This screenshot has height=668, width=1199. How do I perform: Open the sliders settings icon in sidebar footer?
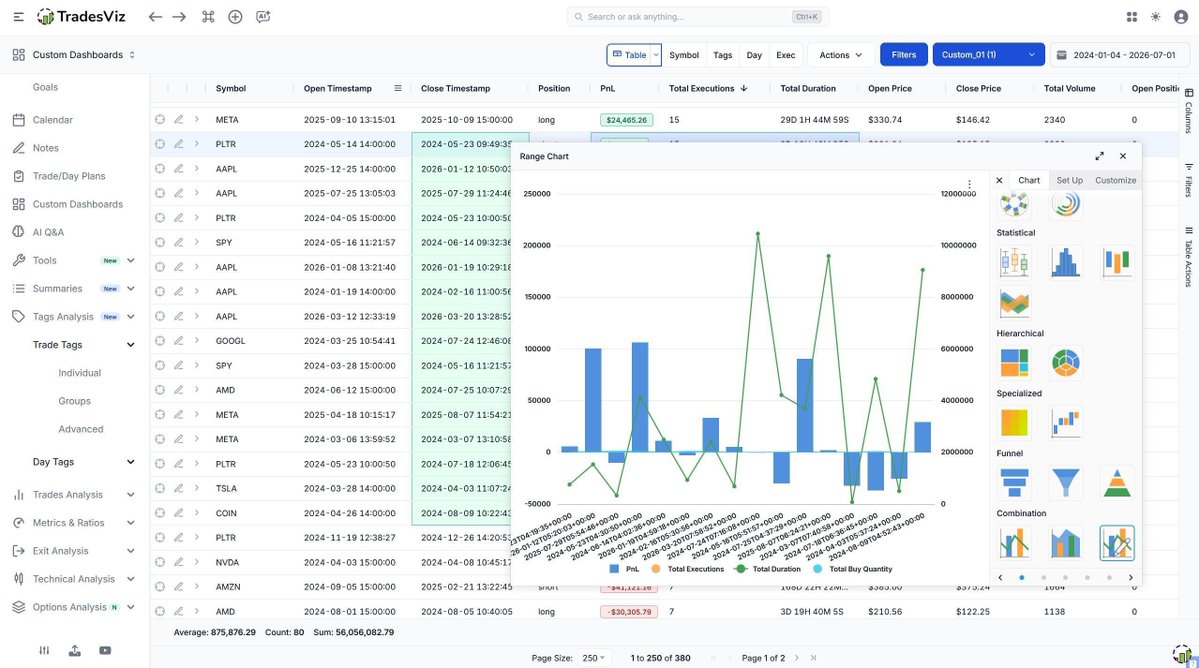click(44, 650)
